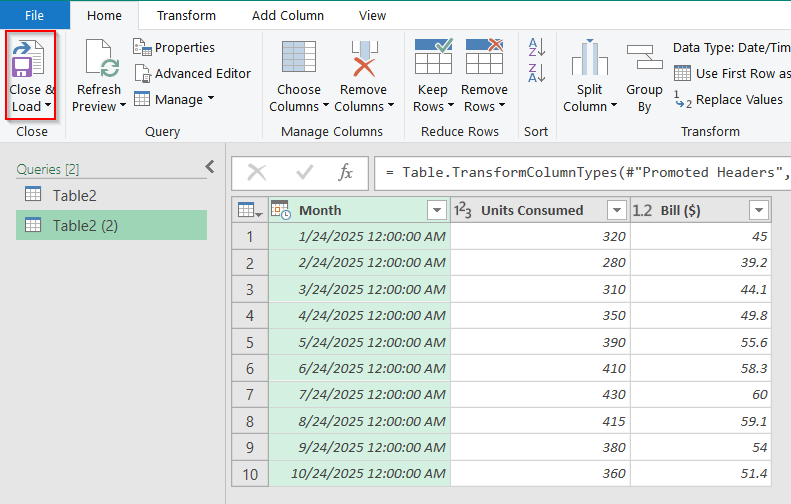The height and width of the screenshot is (504, 791).
Task: Confirm the formula with the checkmark
Action: coord(304,173)
